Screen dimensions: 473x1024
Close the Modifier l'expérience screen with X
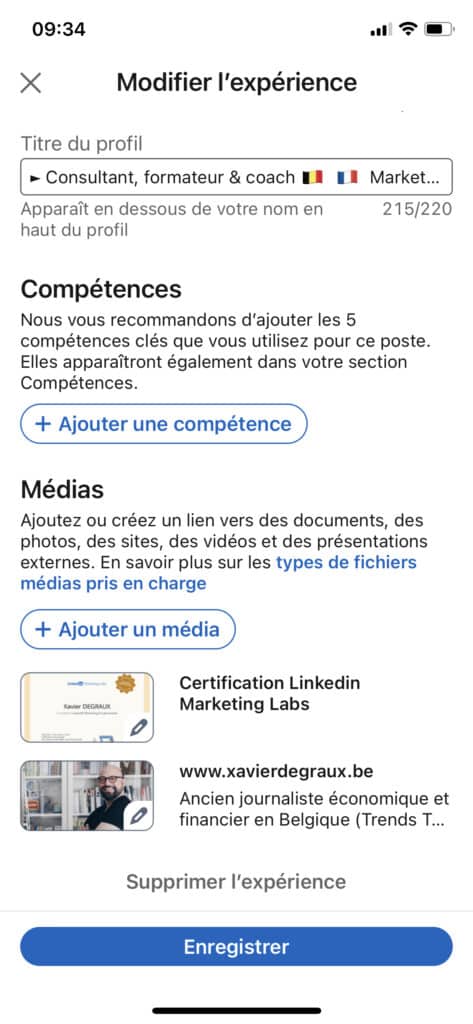click(31, 83)
